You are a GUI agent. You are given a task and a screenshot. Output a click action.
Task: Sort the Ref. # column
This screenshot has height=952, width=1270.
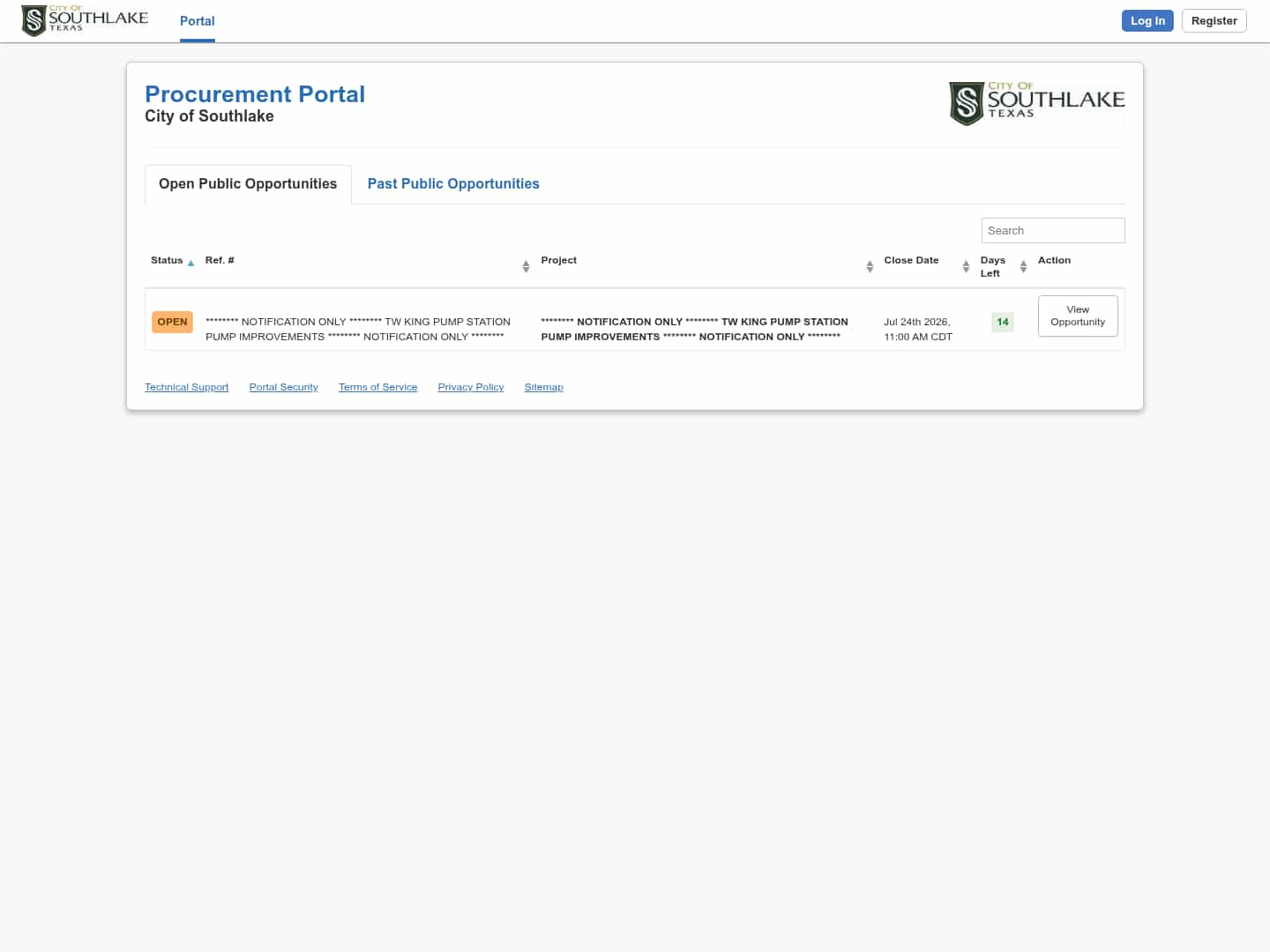(526, 266)
